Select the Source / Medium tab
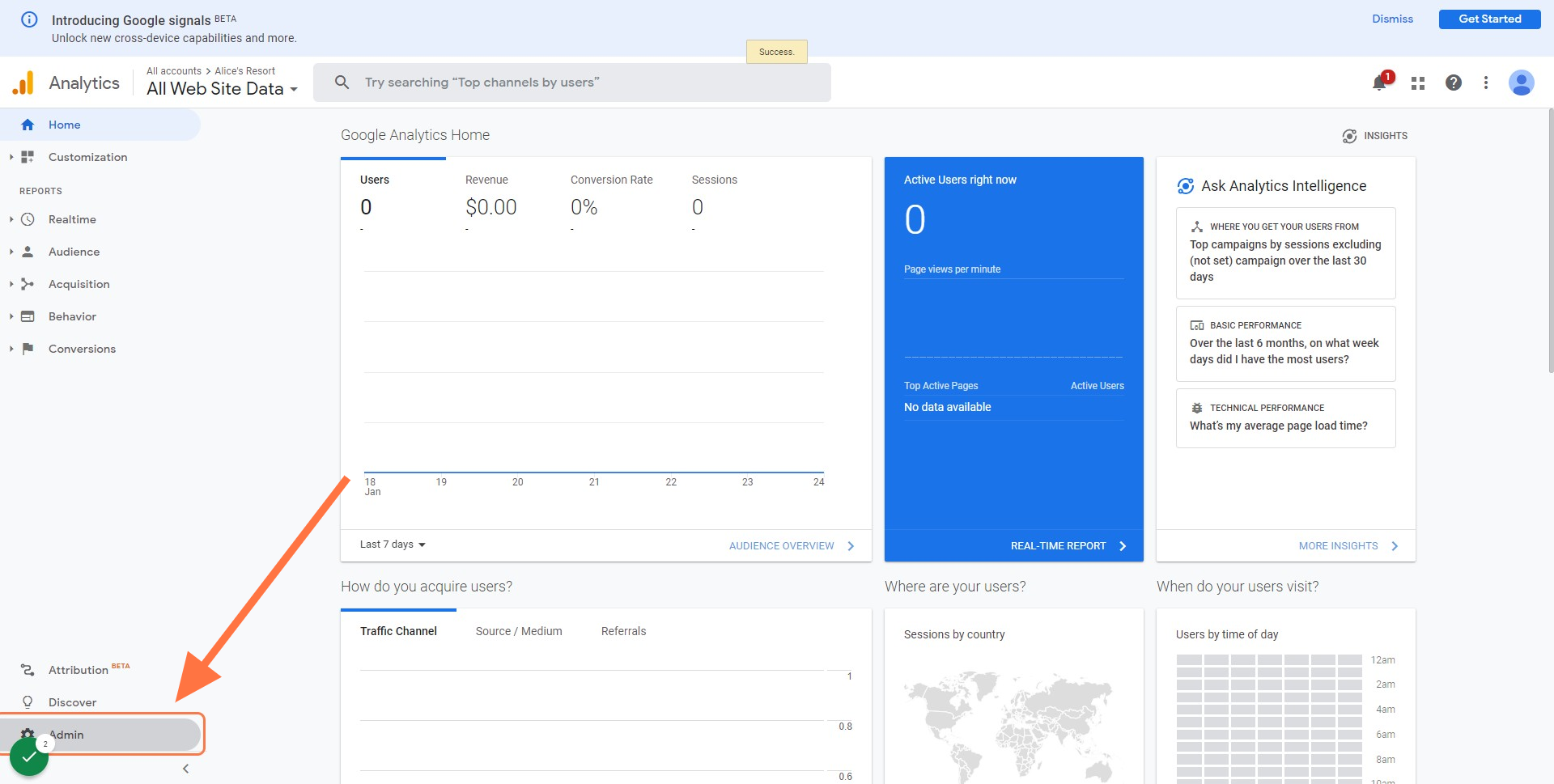Viewport: 1554px width, 784px height. click(519, 631)
